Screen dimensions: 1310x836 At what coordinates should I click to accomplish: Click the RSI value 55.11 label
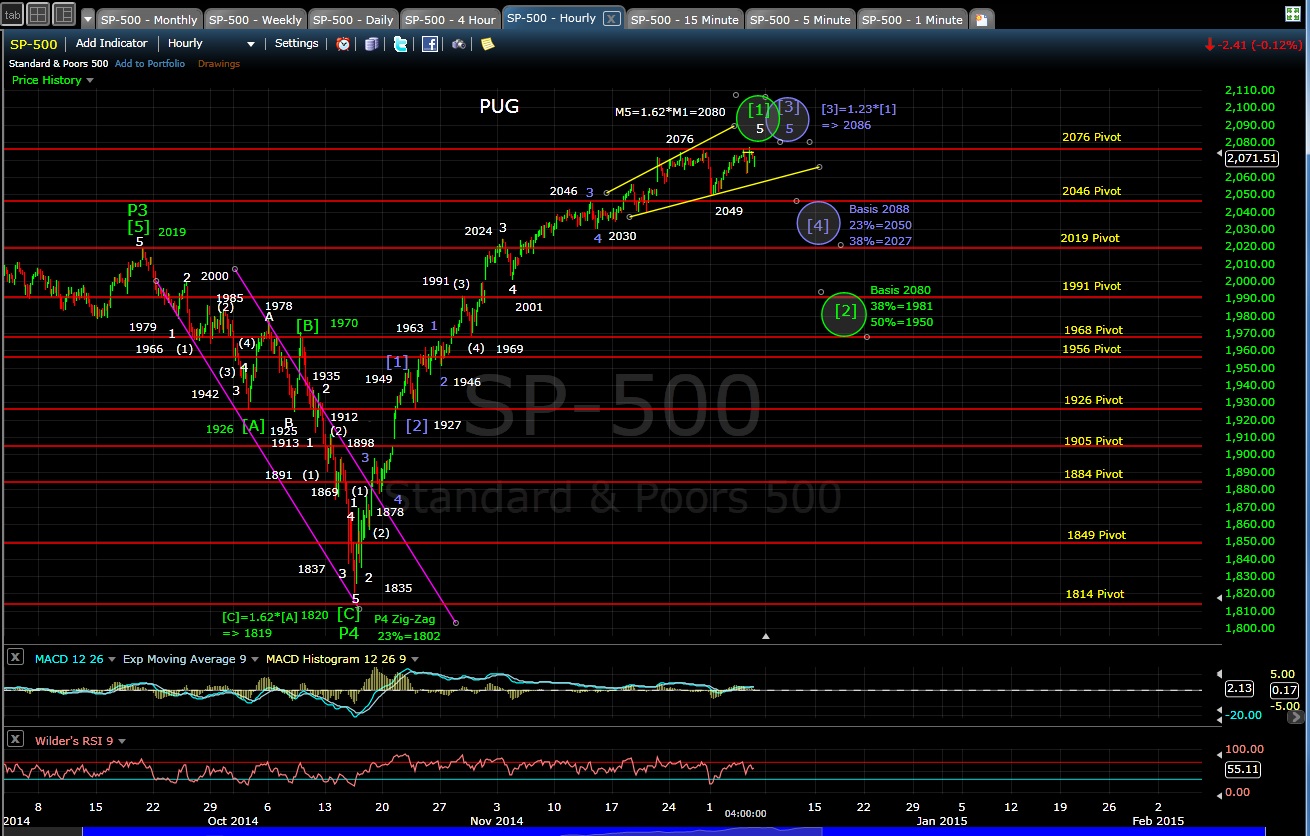[x=1242, y=770]
